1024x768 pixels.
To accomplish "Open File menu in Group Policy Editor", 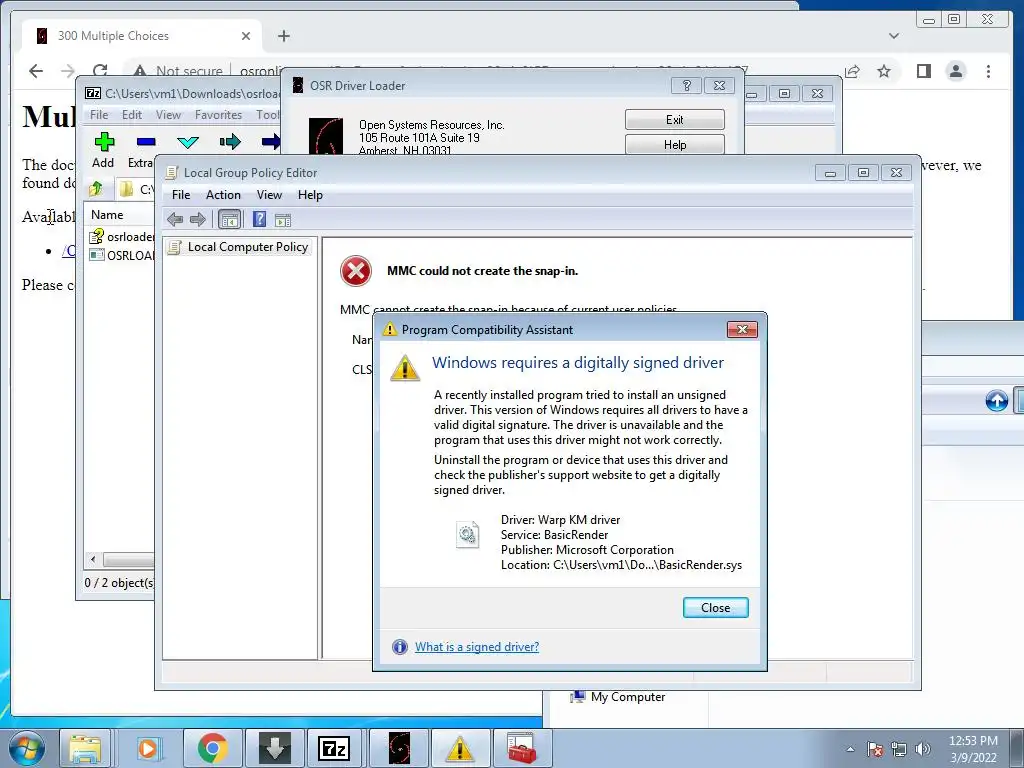I will point(181,195).
